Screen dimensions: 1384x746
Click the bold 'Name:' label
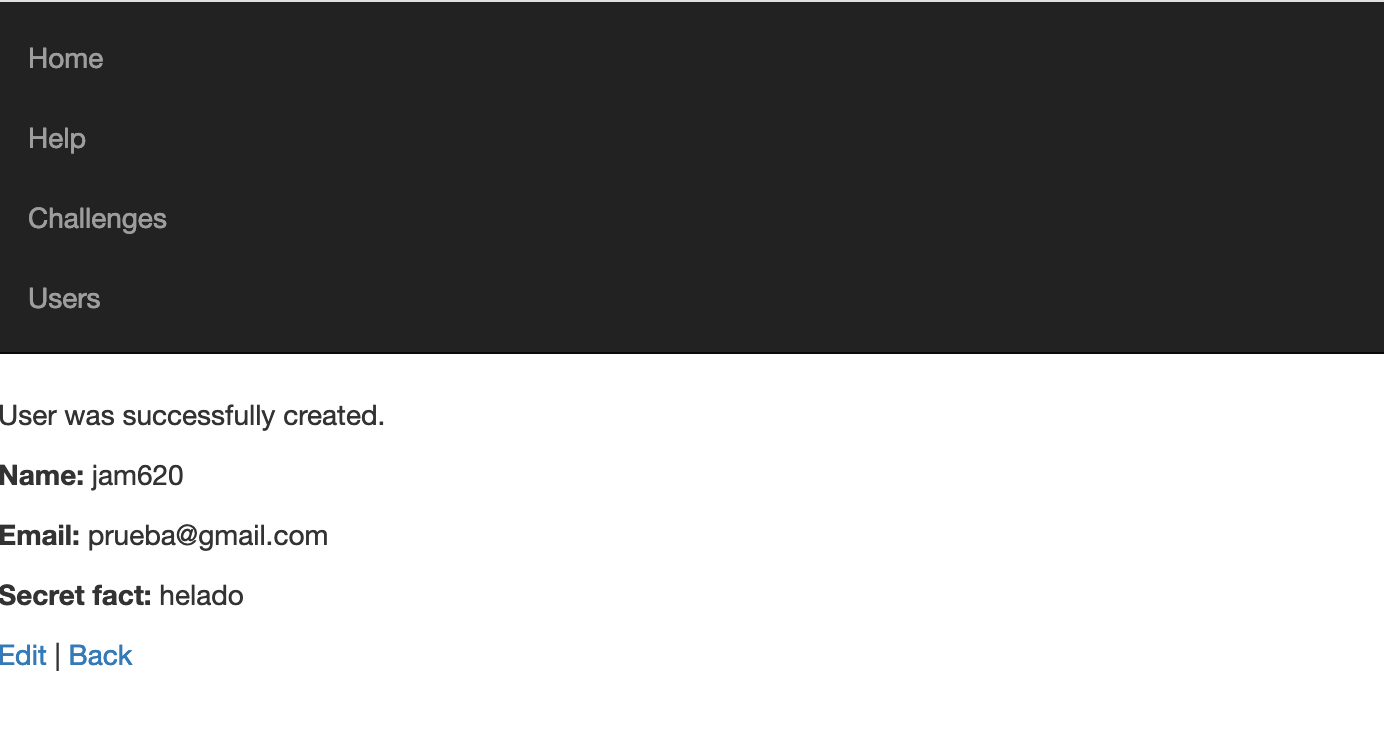point(42,475)
